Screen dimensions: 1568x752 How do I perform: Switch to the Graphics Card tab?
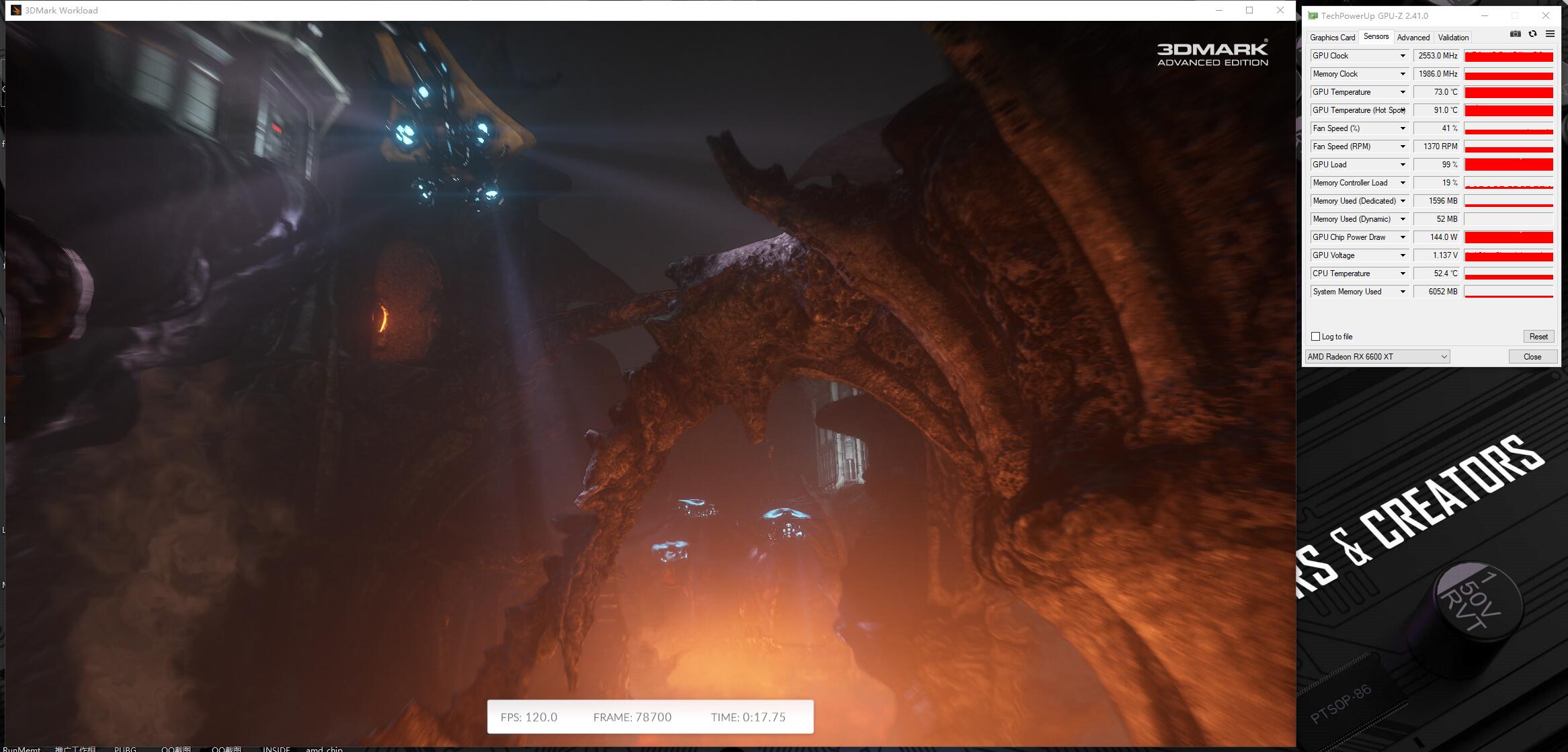pyautogui.click(x=1332, y=38)
